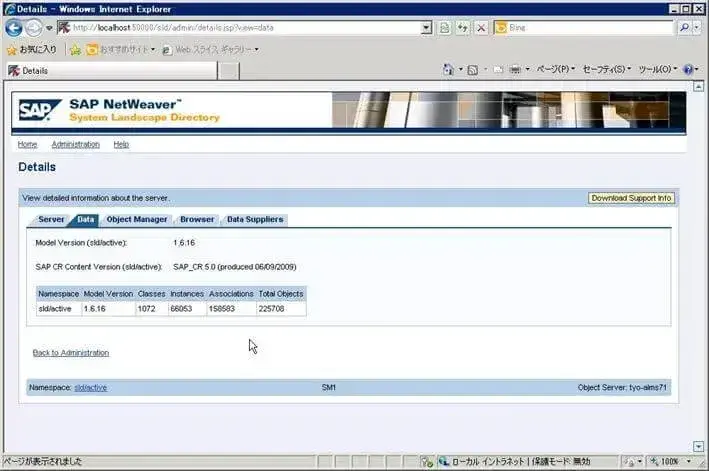Viewport: 709px width, 471px height.
Task: Select the Data tab
Action: point(85,219)
